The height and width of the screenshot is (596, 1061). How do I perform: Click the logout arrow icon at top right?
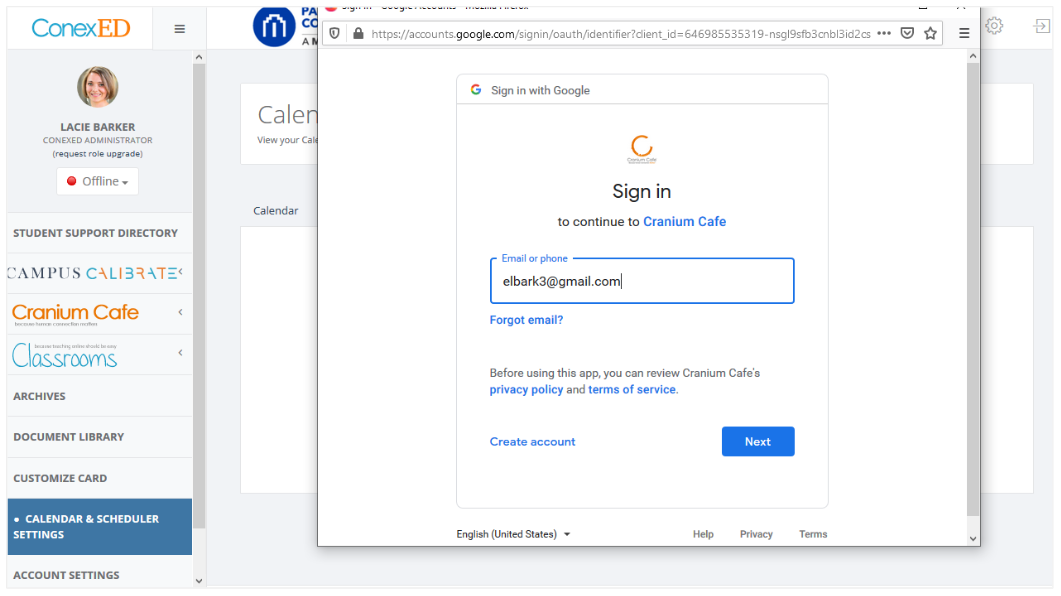[1041, 27]
